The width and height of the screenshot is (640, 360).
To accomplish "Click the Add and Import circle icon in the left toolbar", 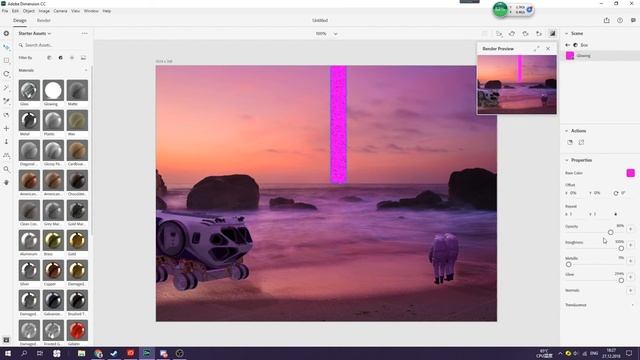I will [x=6, y=33].
